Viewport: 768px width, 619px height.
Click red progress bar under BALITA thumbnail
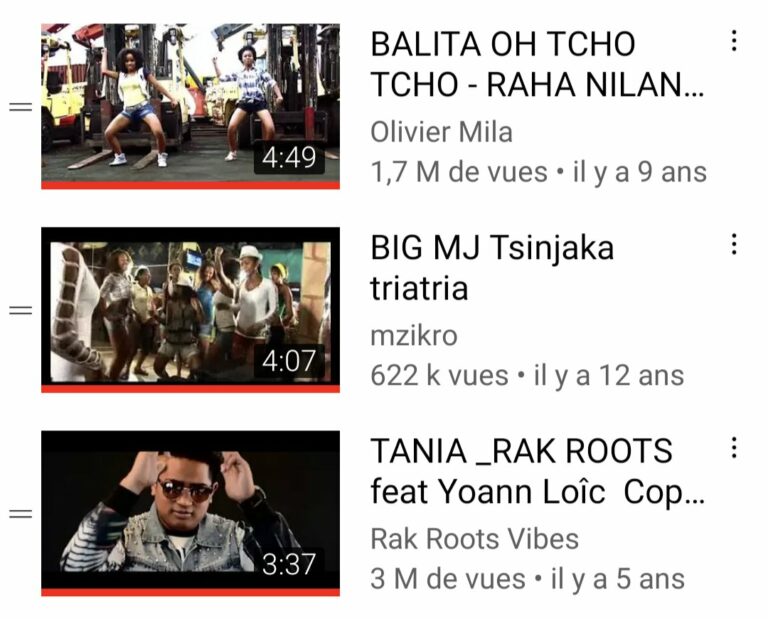(x=191, y=185)
